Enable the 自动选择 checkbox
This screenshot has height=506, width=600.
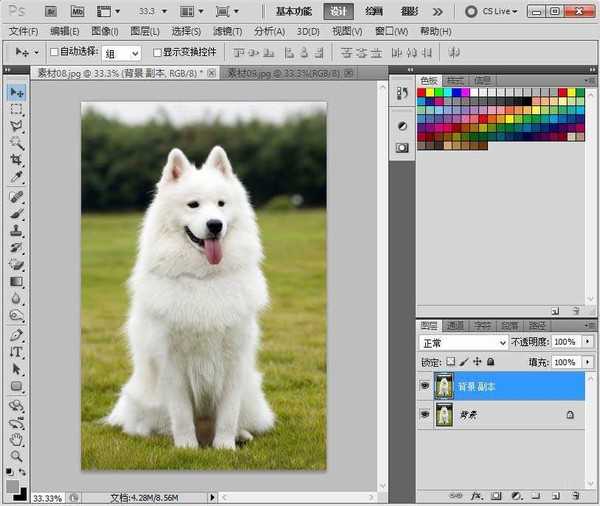54,52
